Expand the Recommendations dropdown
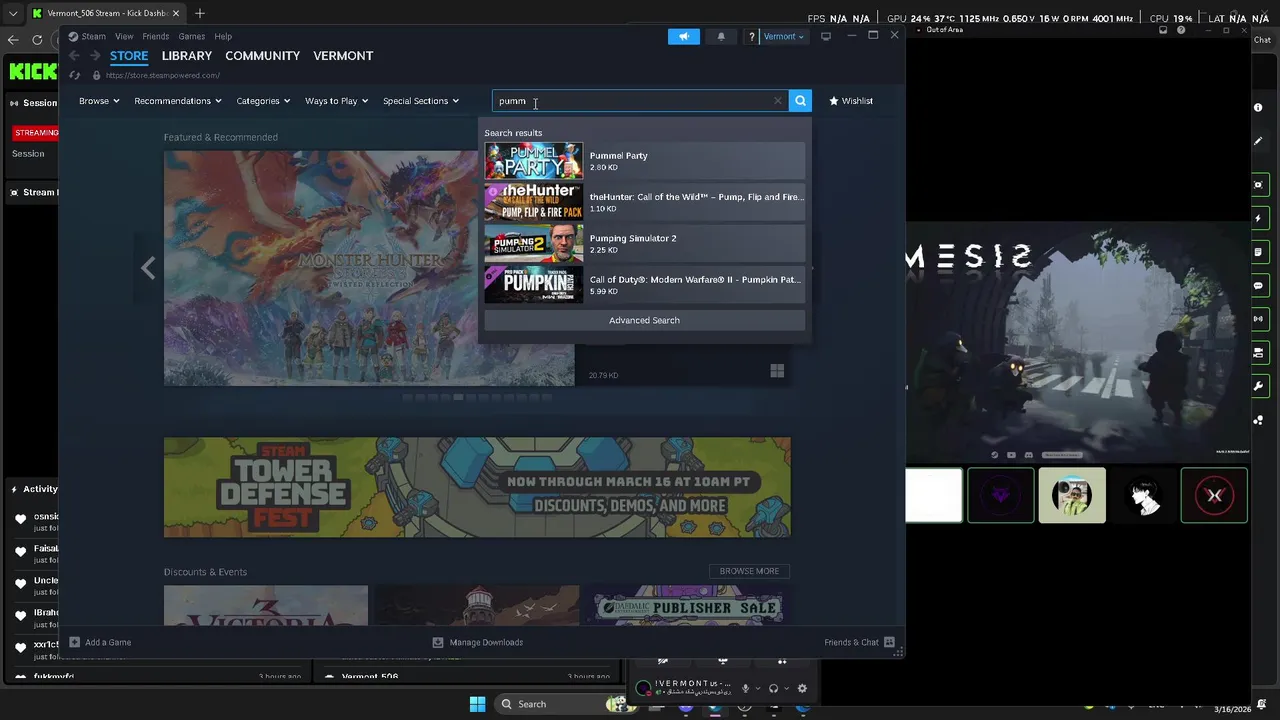The image size is (1280, 720). point(178,101)
